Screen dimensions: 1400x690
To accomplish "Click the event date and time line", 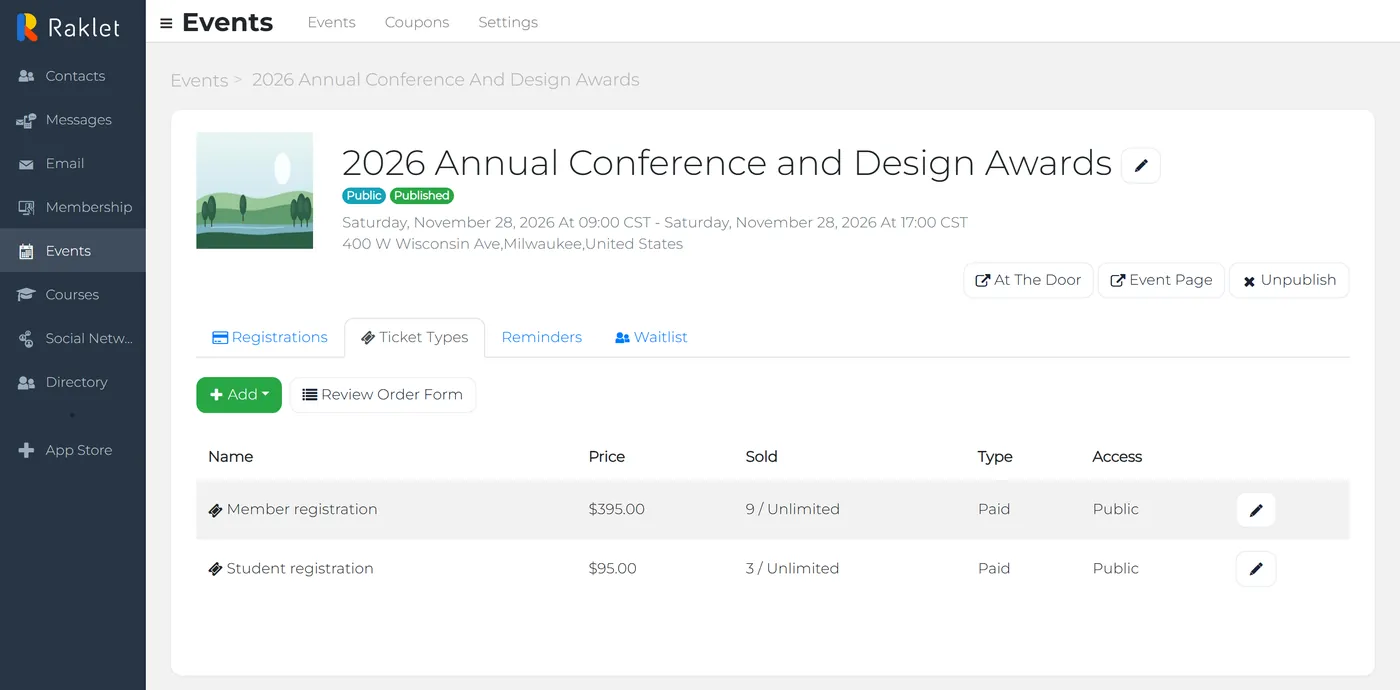I will coord(655,223).
